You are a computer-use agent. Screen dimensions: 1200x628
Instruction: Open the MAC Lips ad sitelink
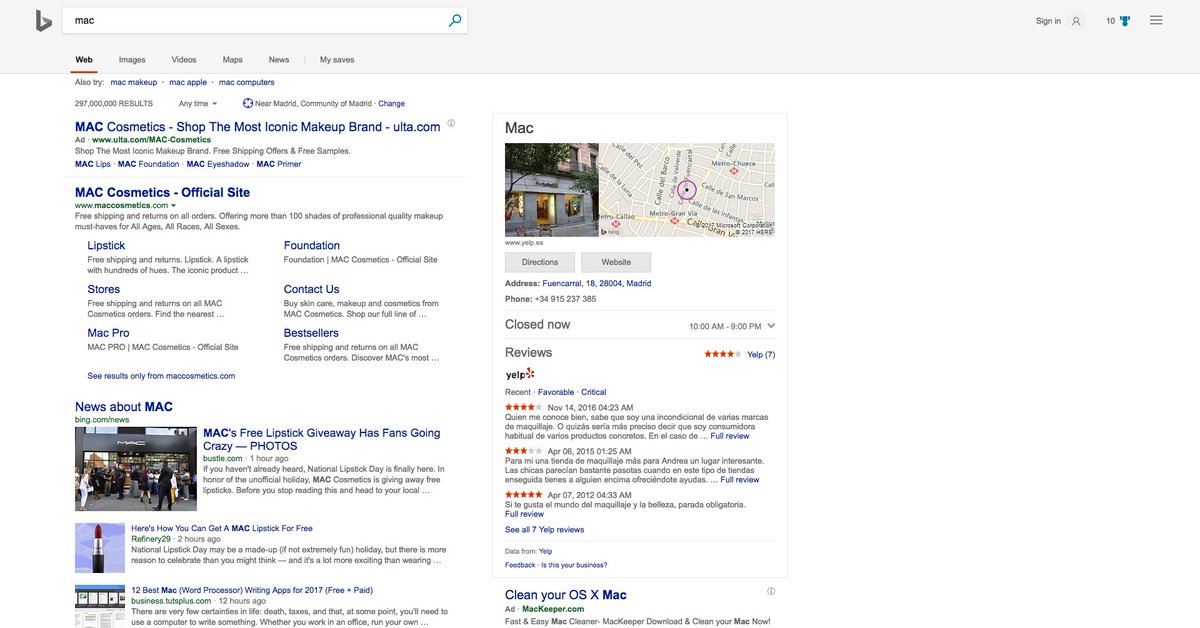[x=93, y=164]
